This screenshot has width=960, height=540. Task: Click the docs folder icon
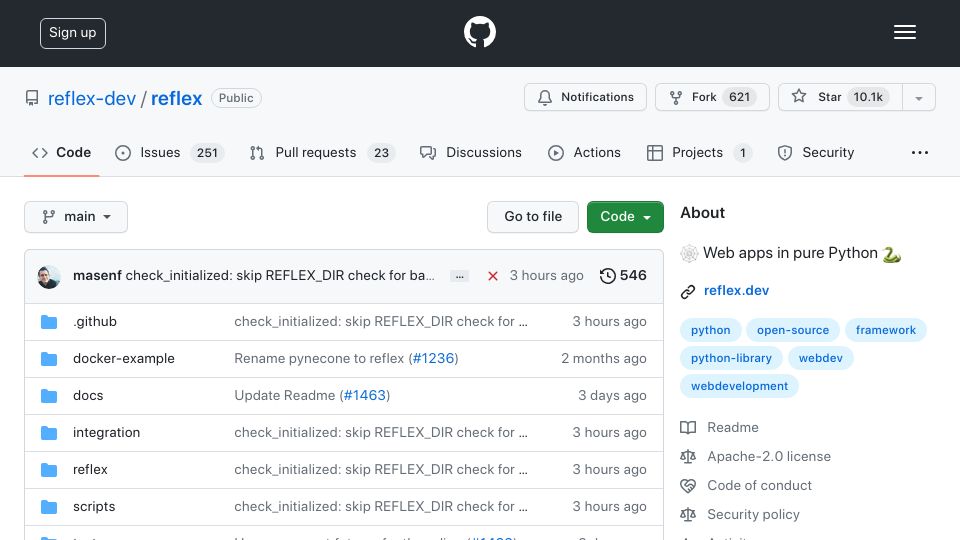(x=49, y=396)
